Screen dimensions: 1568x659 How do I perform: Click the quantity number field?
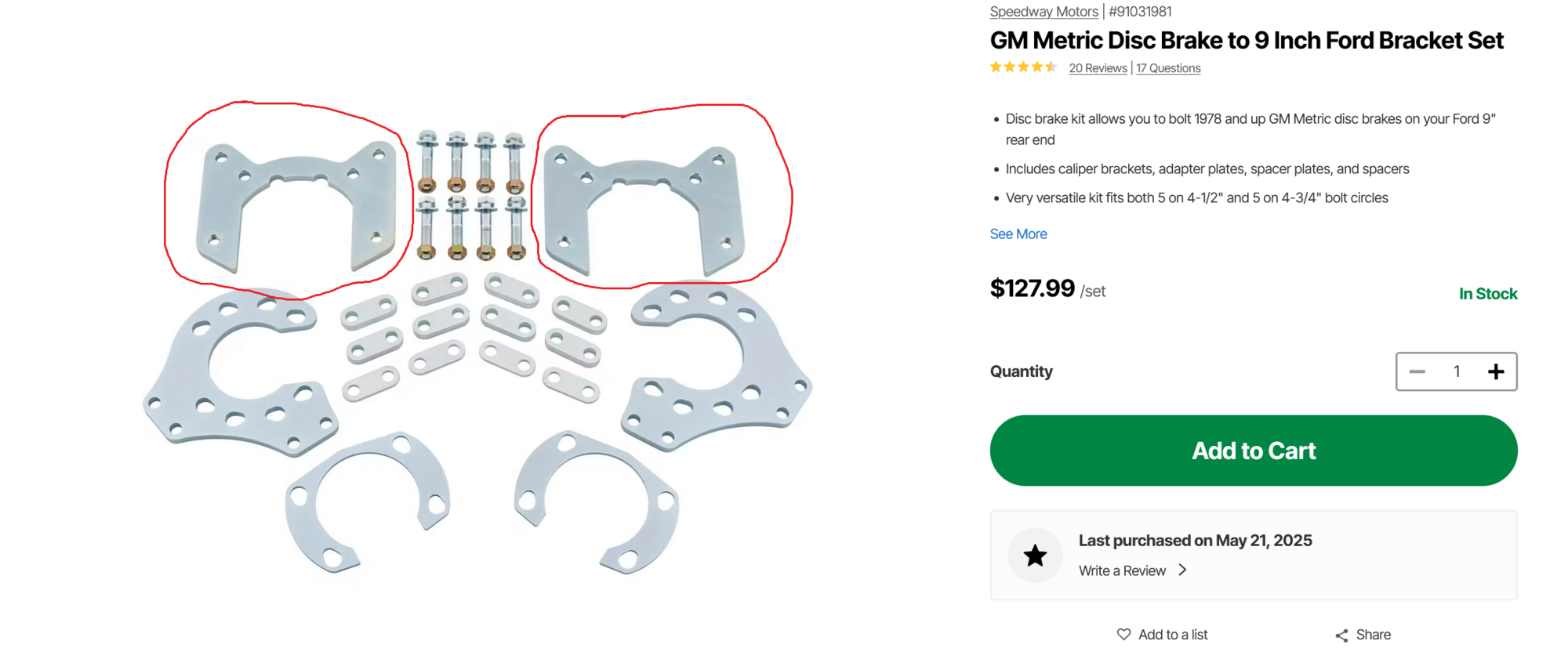tap(1457, 371)
